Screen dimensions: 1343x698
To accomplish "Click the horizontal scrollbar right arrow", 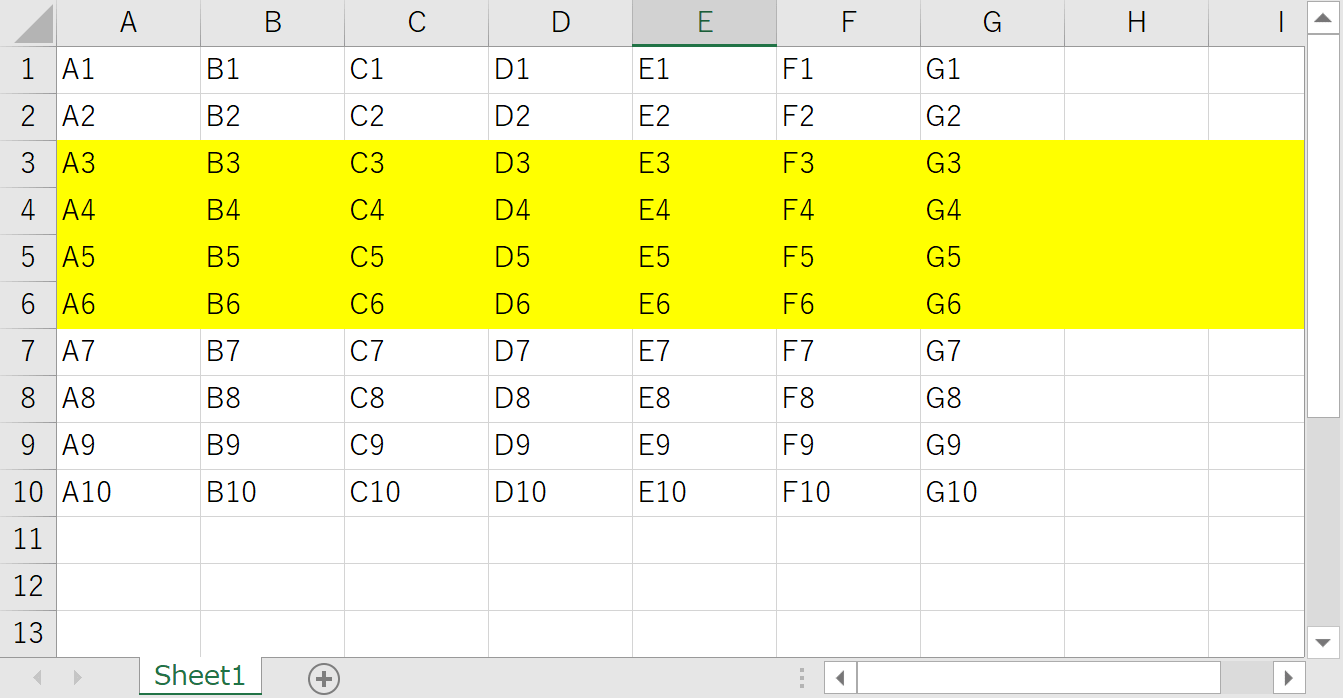I will point(1289,679).
